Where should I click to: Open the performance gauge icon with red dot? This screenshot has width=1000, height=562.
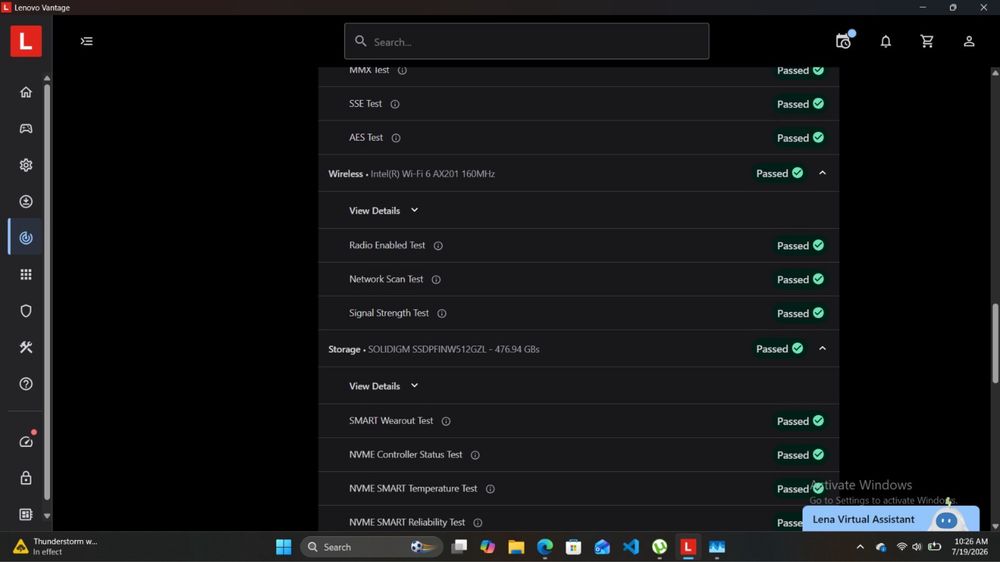click(26, 441)
